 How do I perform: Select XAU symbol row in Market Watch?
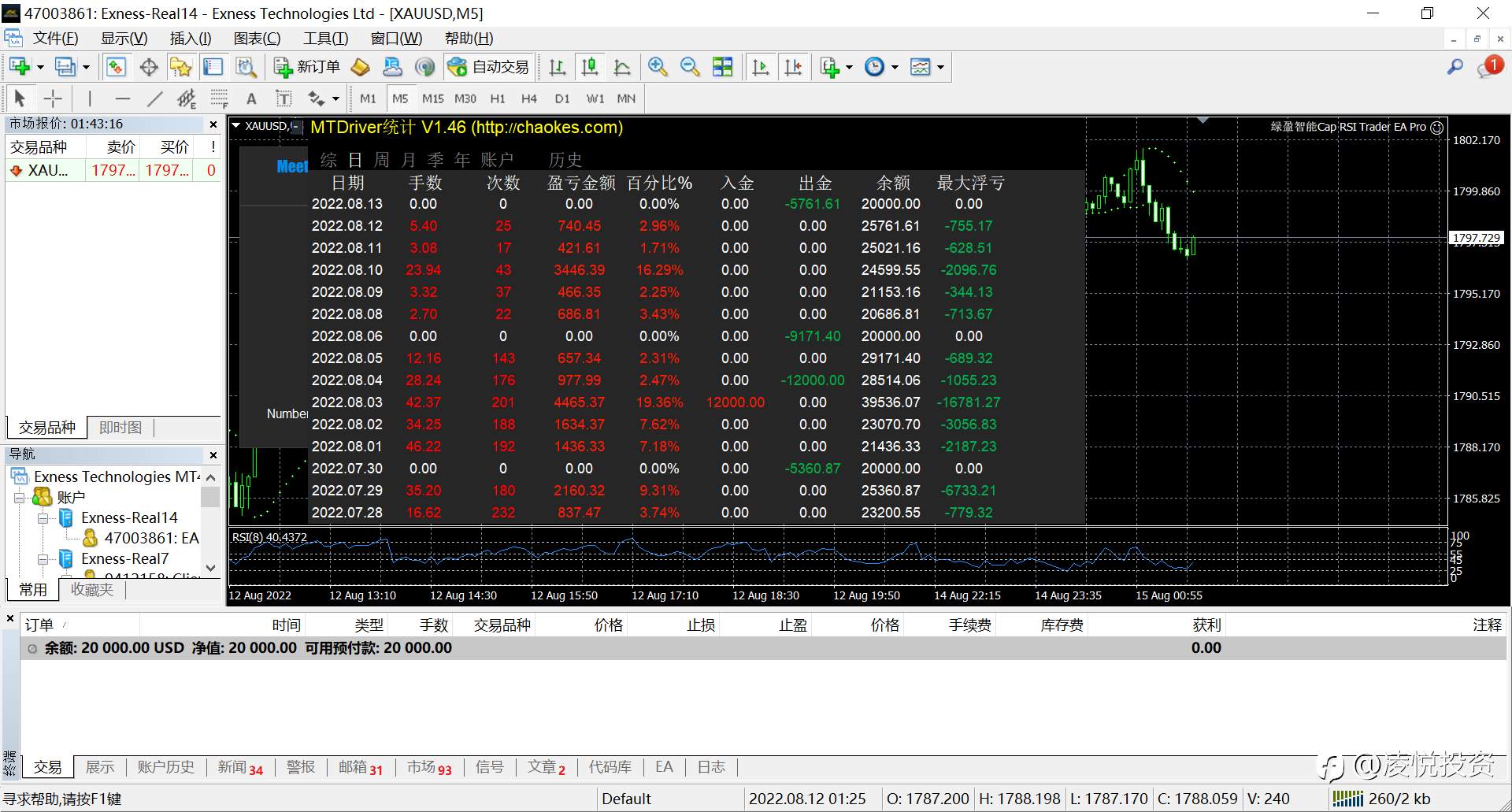pyautogui.click(x=47, y=170)
